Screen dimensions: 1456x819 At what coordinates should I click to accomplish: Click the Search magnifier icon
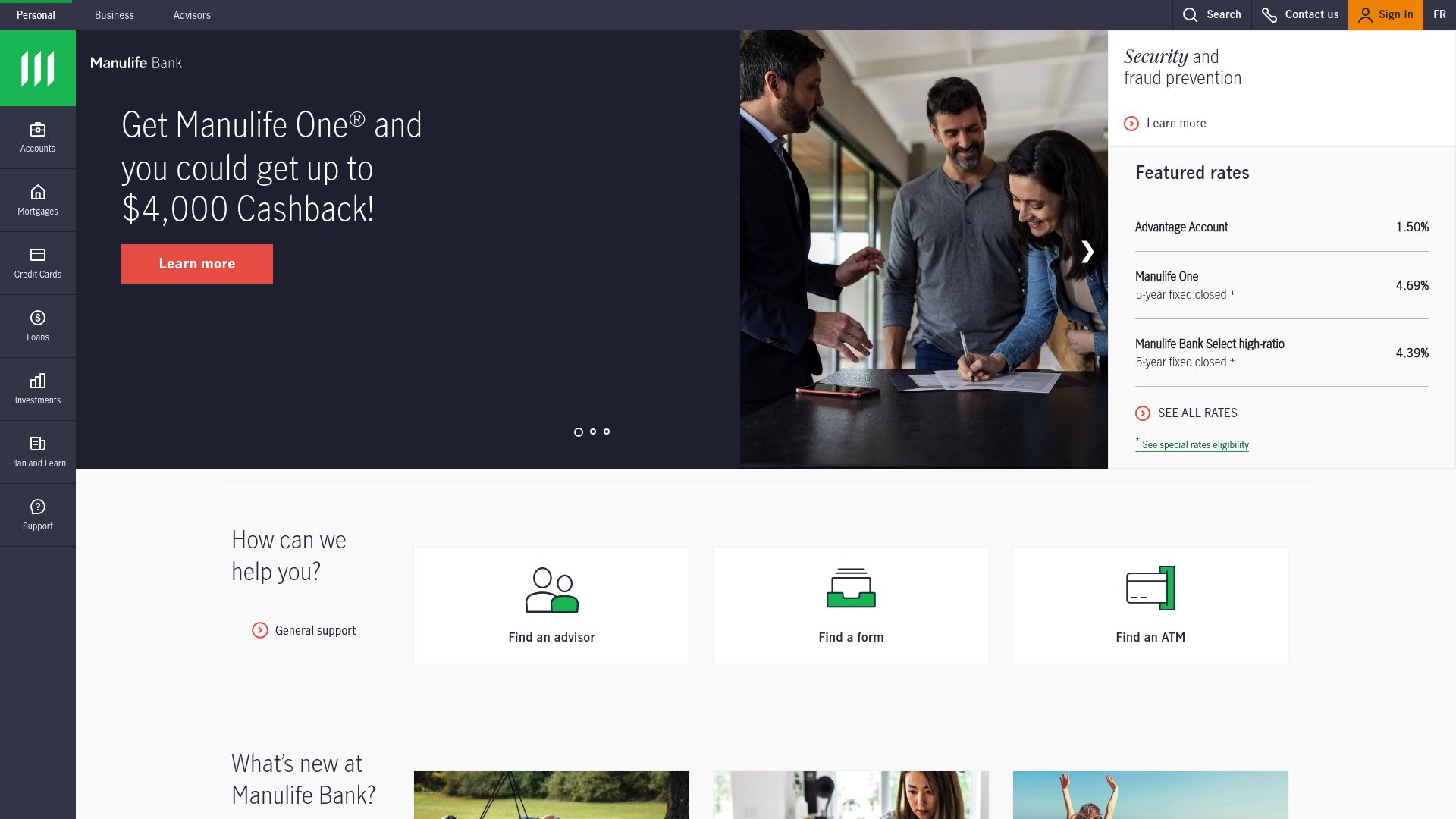[1191, 15]
